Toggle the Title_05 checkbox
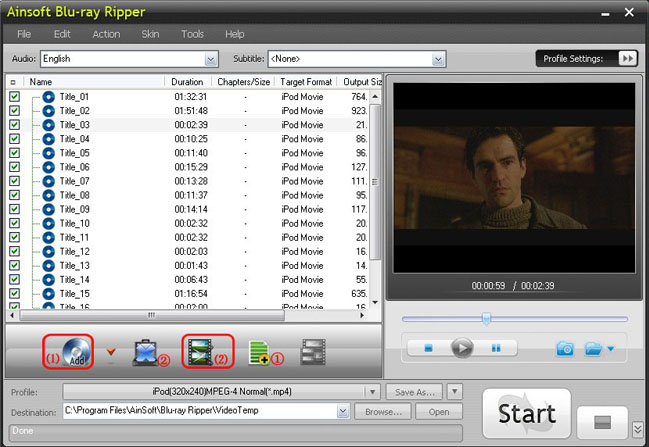Screen dimensions: 649x447 (x=15, y=153)
